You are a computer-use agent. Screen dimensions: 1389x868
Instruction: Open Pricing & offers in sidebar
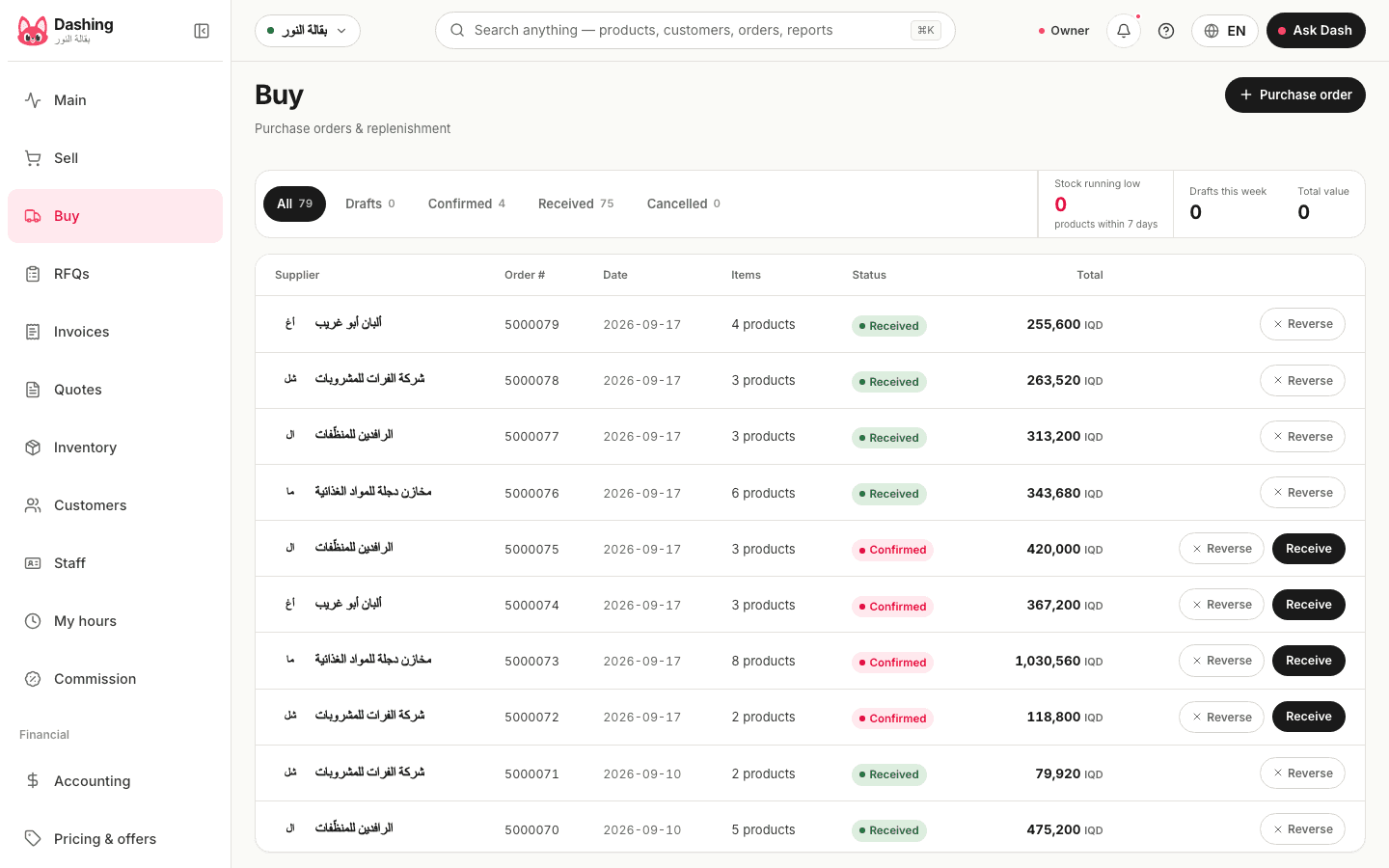click(115, 839)
